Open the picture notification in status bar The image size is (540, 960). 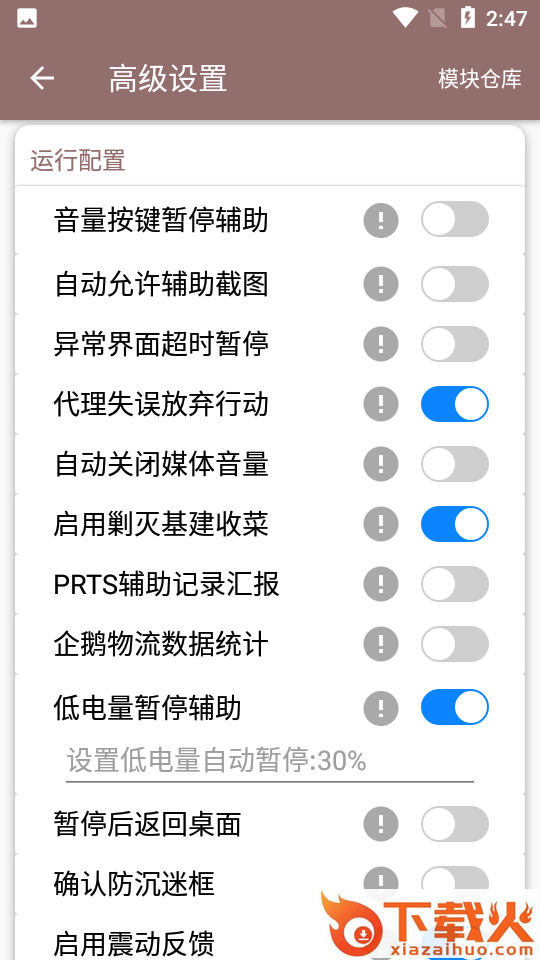[27, 19]
